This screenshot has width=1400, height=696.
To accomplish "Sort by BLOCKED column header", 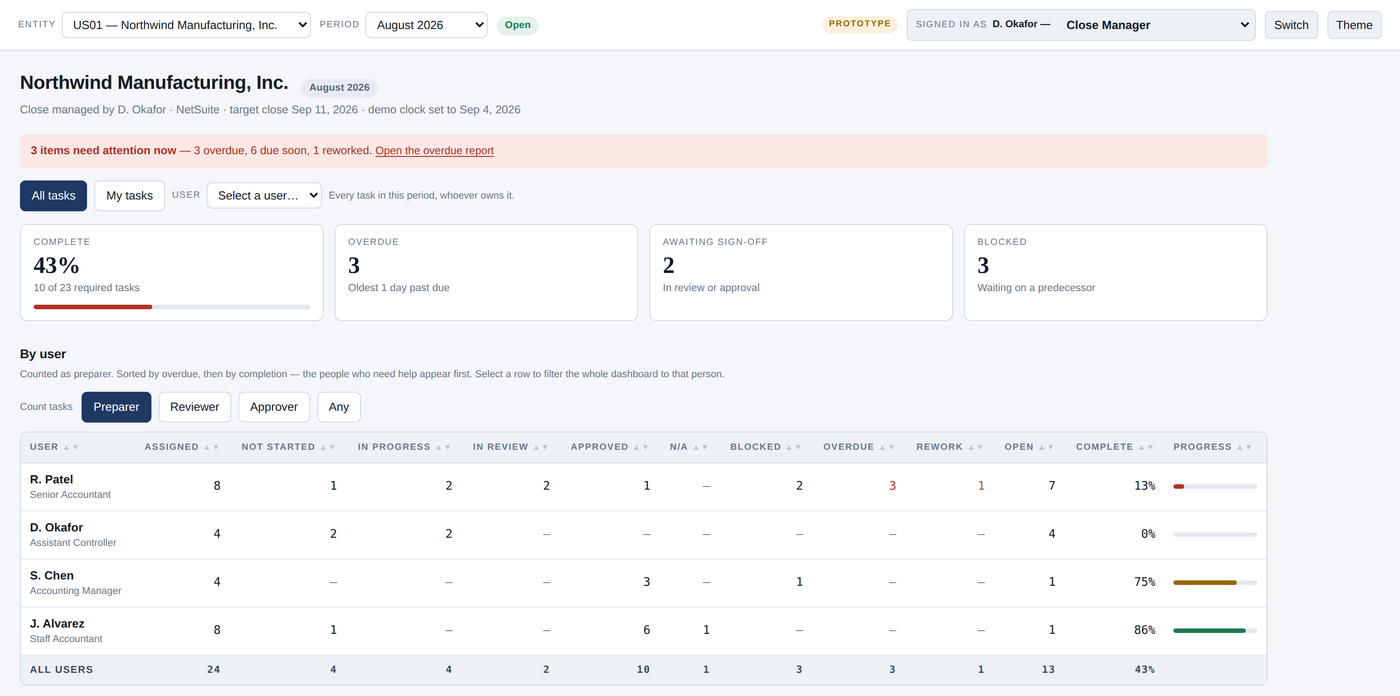I will tap(766, 447).
